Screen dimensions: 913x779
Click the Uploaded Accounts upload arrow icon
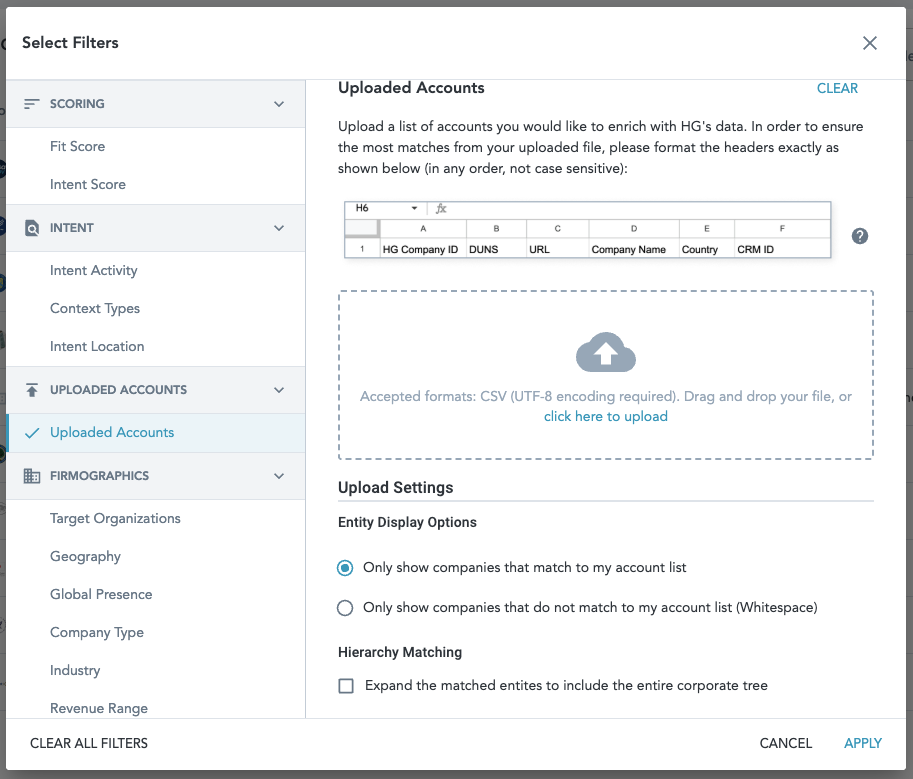coord(32,390)
